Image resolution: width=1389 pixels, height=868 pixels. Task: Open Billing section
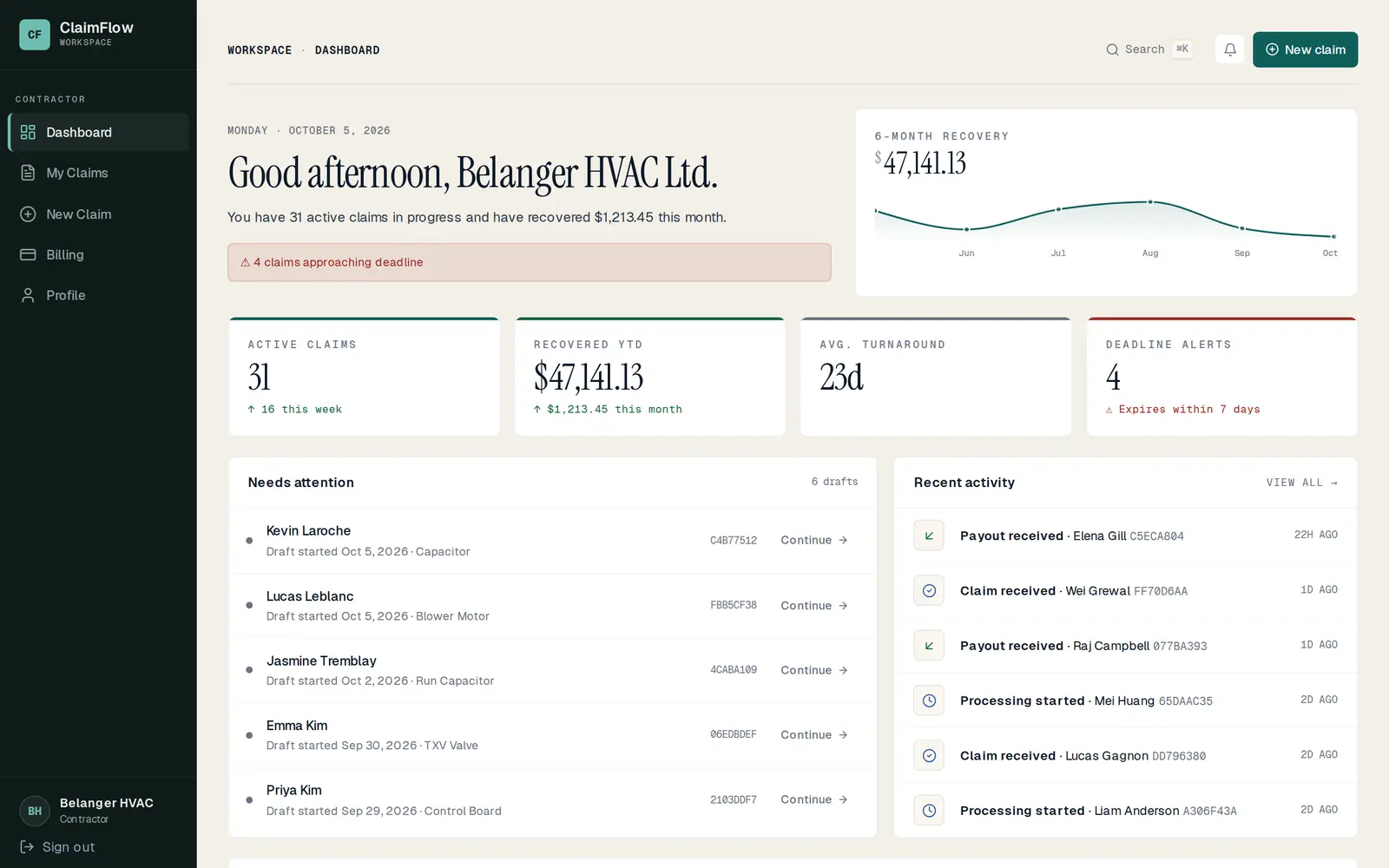tap(98, 254)
